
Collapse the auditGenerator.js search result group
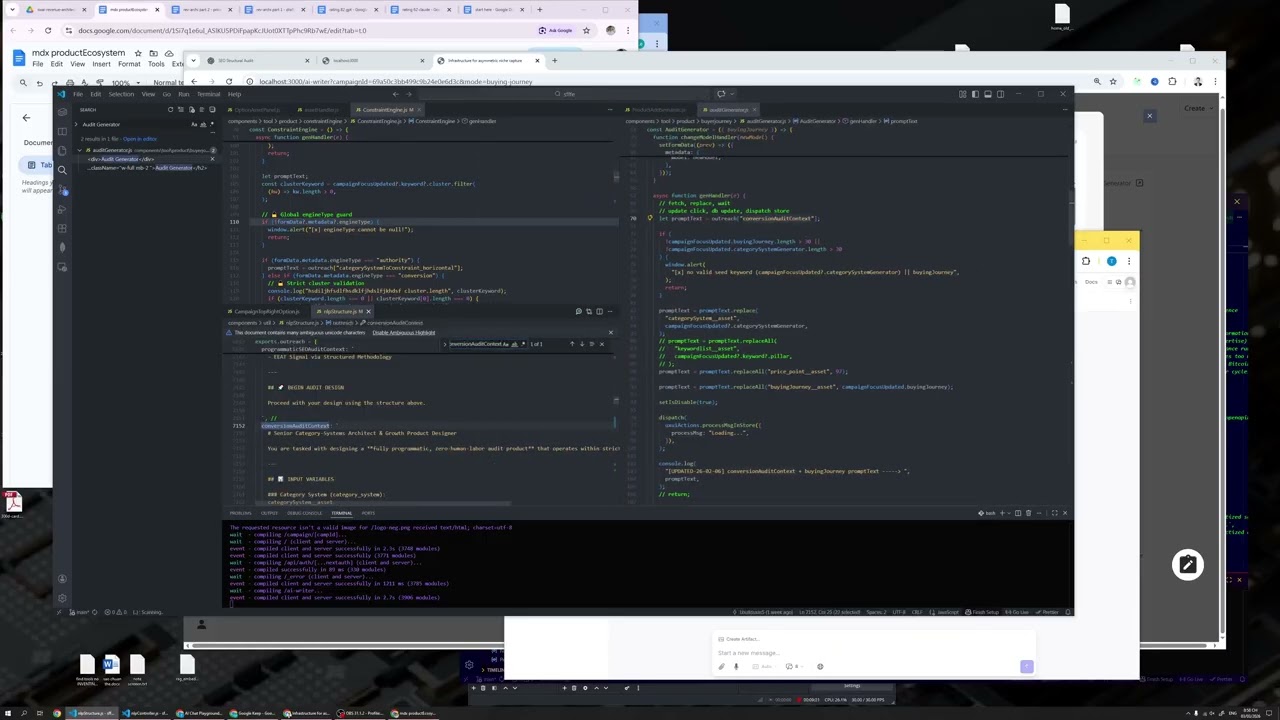(80, 150)
